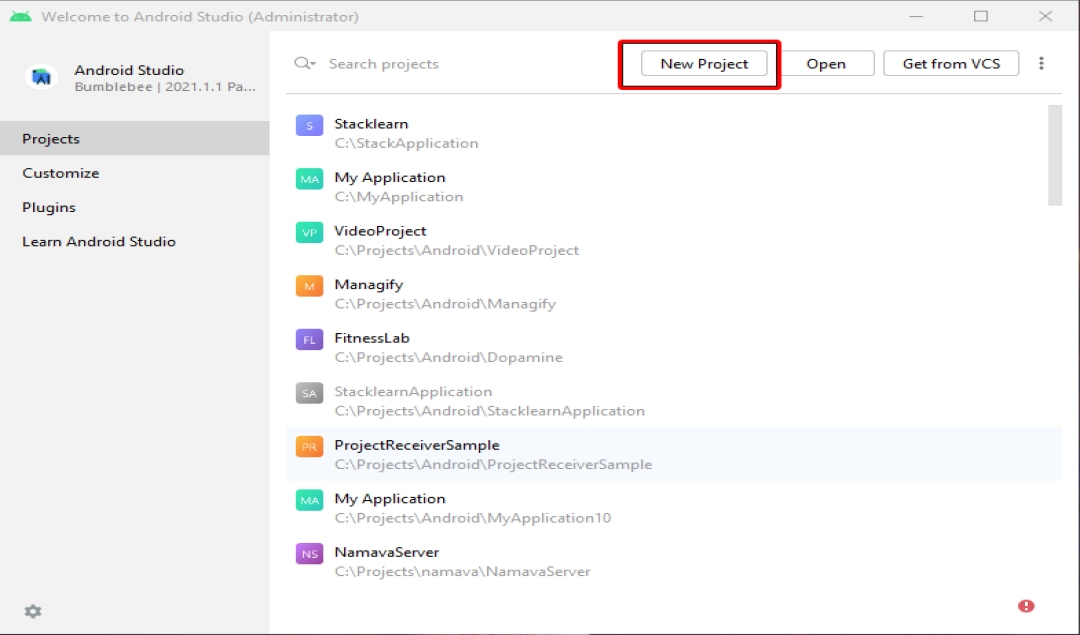Click the Open button

(826, 63)
